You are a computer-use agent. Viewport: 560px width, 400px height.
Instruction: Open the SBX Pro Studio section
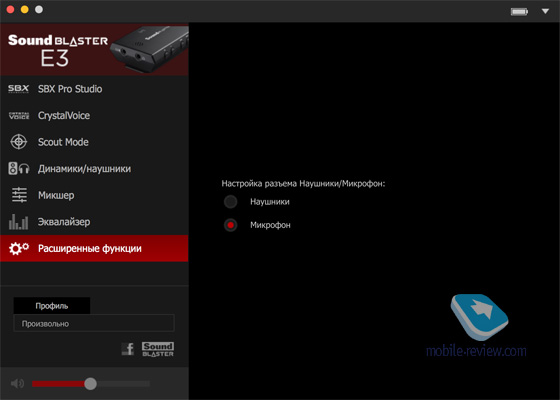(x=94, y=89)
